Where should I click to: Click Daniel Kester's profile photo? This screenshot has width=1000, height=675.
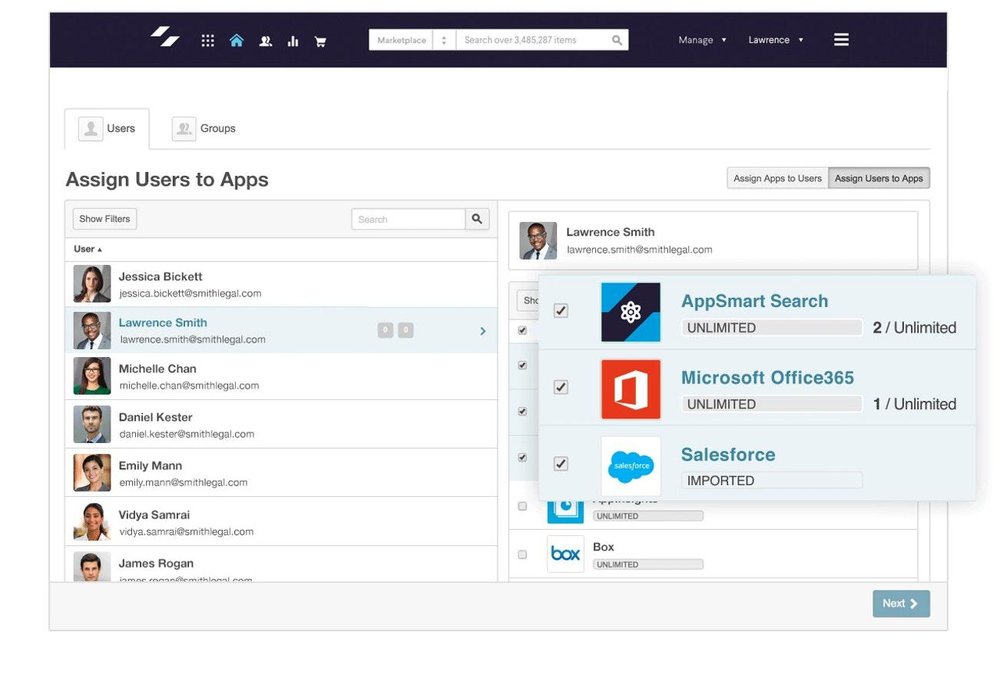point(92,424)
